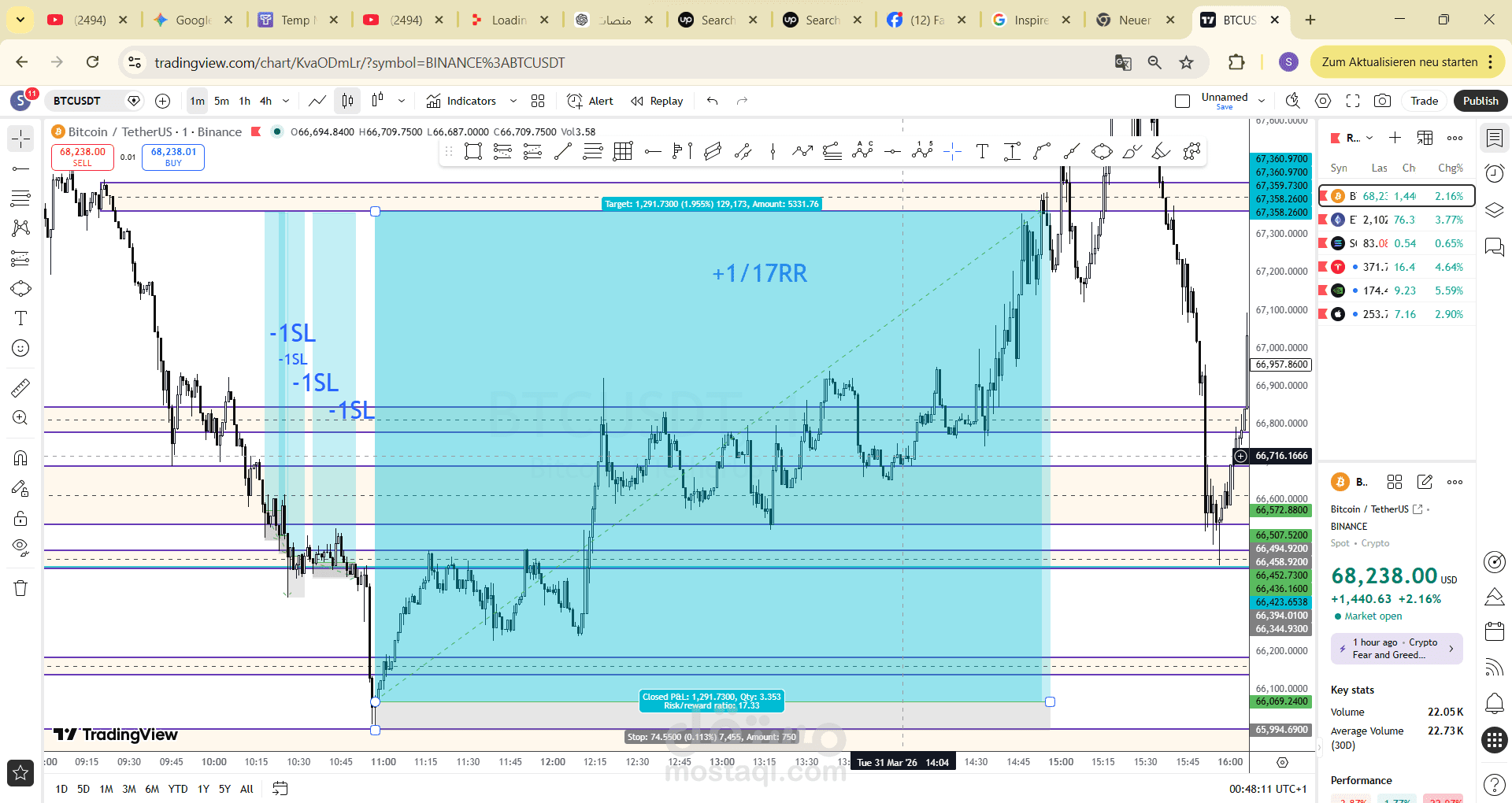Viewport: 1512px width, 803px height.
Task: Toggle candlestick chart style
Action: [x=347, y=101]
